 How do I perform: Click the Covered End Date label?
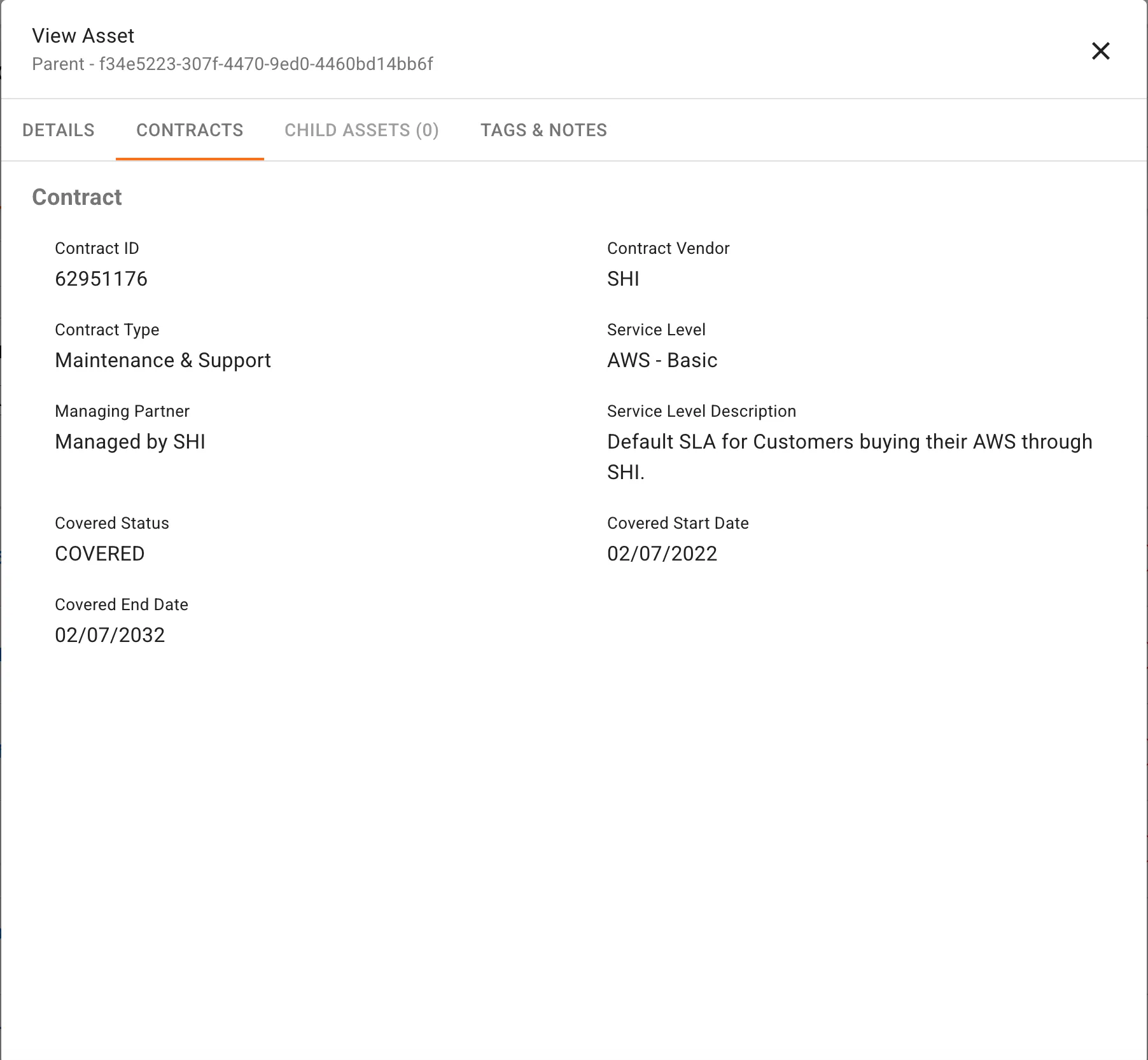122,604
